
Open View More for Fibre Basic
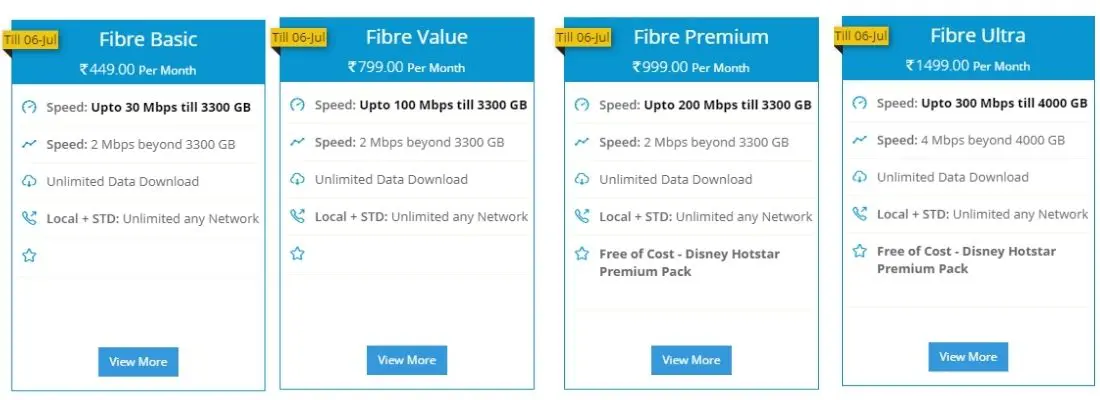[x=138, y=361]
